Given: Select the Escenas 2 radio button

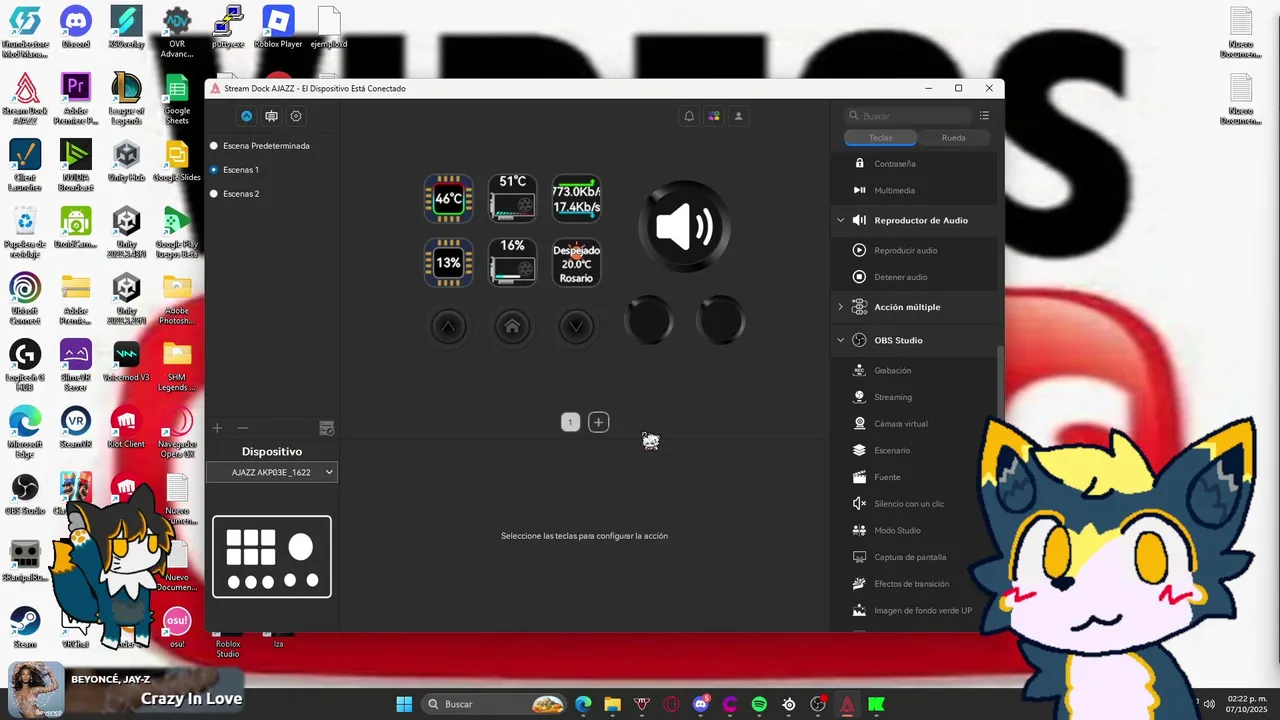Looking at the screenshot, I should click(x=213, y=194).
